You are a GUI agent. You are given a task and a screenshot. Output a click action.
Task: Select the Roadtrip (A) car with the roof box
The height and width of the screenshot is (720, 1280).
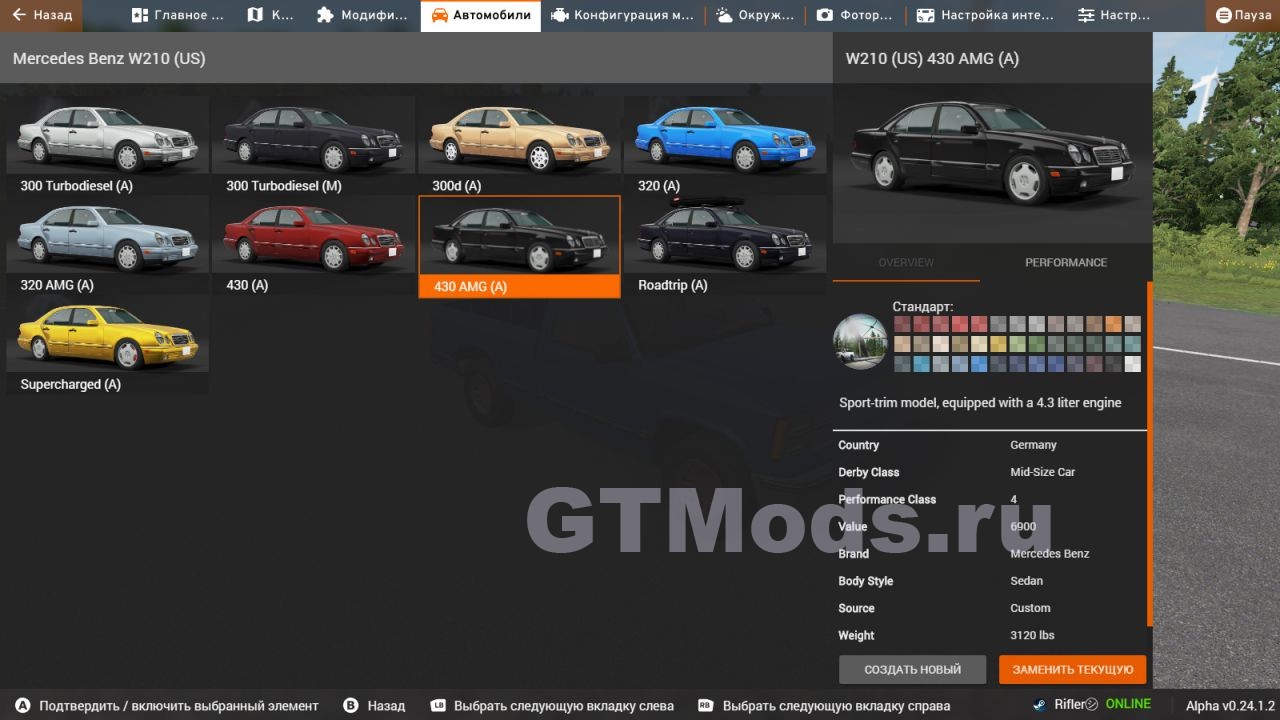pos(725,245)
